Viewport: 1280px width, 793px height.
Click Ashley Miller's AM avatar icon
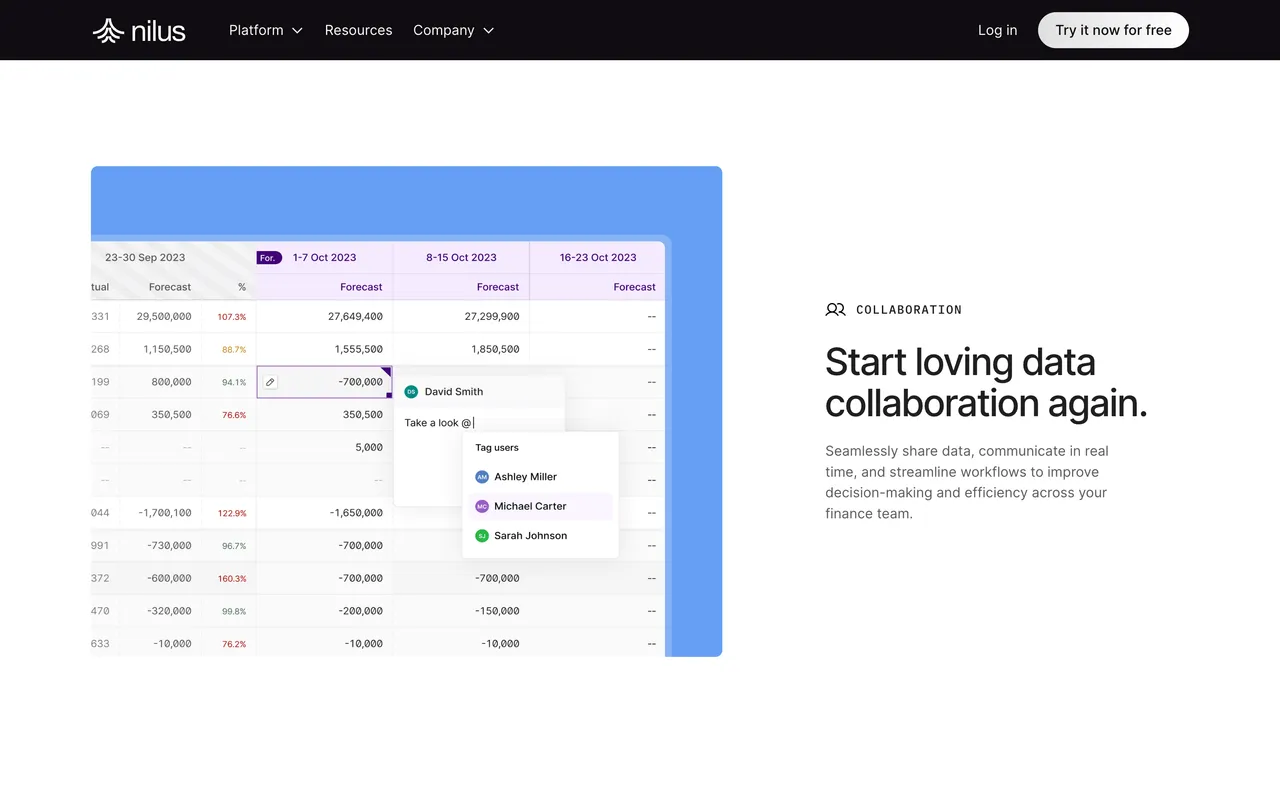[x=482, y=477]
